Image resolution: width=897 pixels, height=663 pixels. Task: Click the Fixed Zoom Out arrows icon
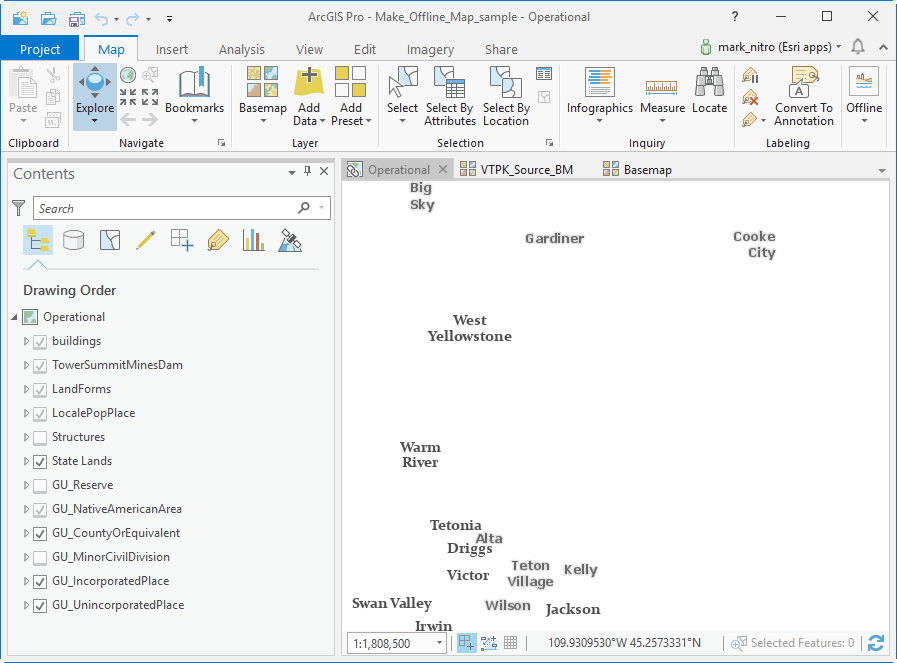[150, 97]
